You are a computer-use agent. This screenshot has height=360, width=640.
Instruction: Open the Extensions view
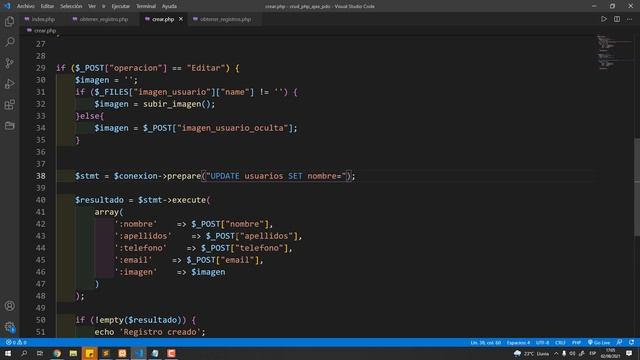point(9,104)
